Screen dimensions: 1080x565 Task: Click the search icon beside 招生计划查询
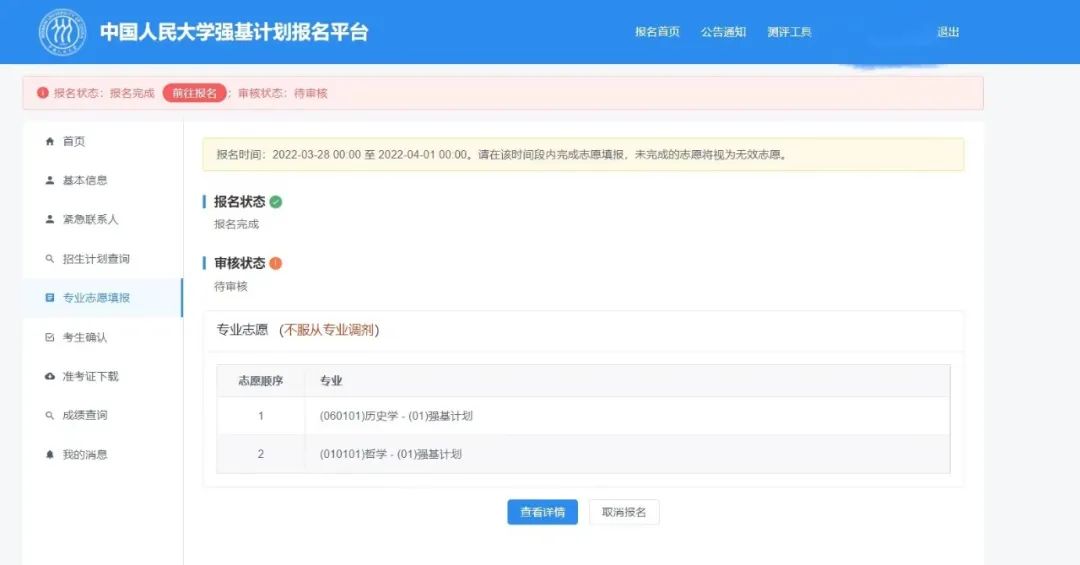tap(50, 259)
